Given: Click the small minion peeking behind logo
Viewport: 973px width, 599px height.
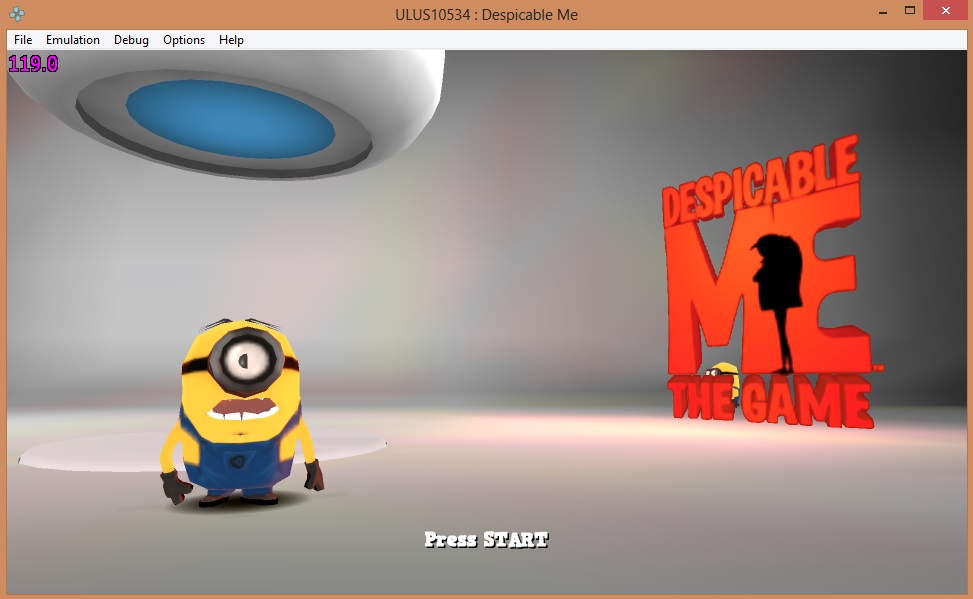Looking at the screenshot, I should tap(725, 380).
